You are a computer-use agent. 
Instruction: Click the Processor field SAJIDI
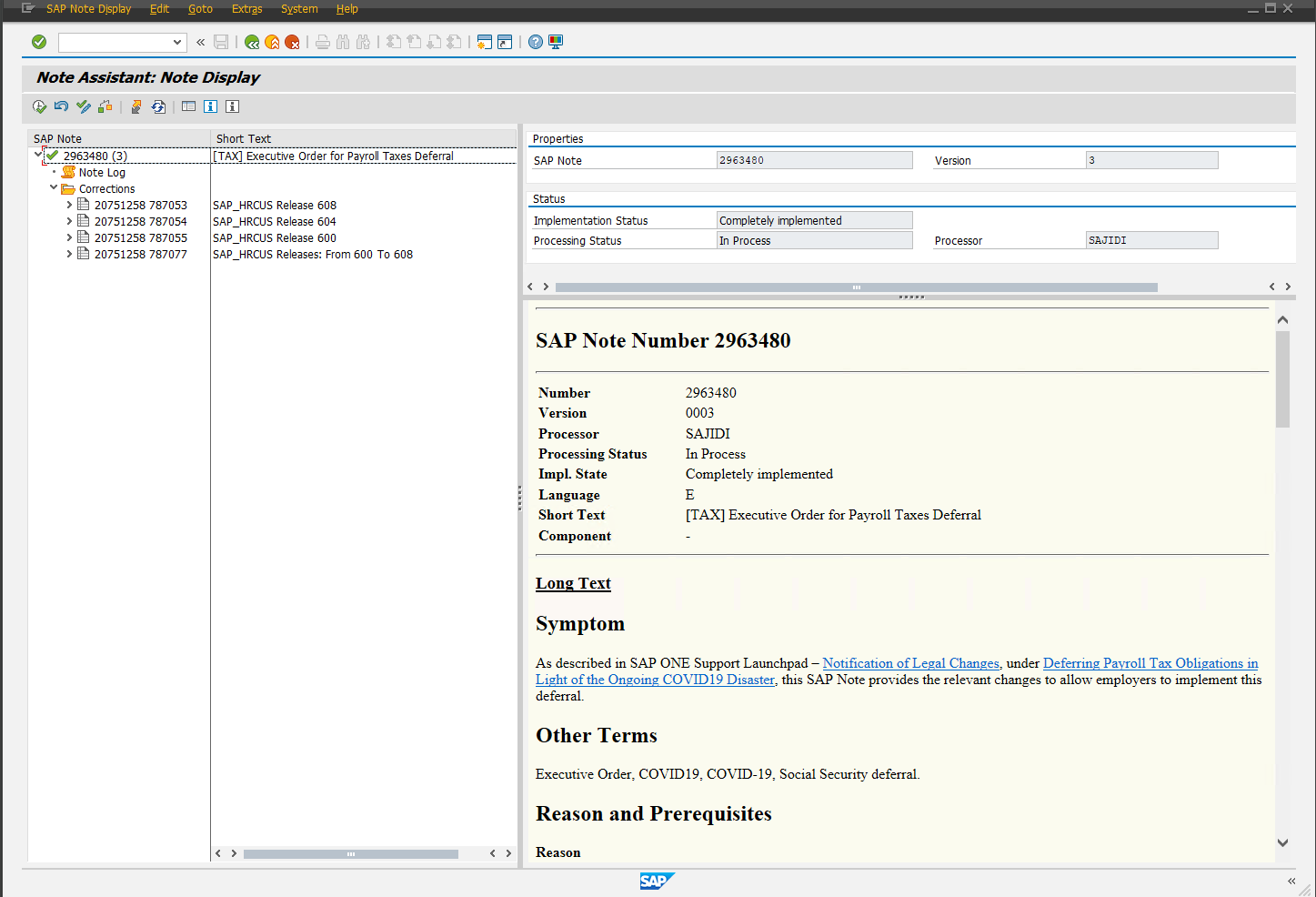(1151, 240)
